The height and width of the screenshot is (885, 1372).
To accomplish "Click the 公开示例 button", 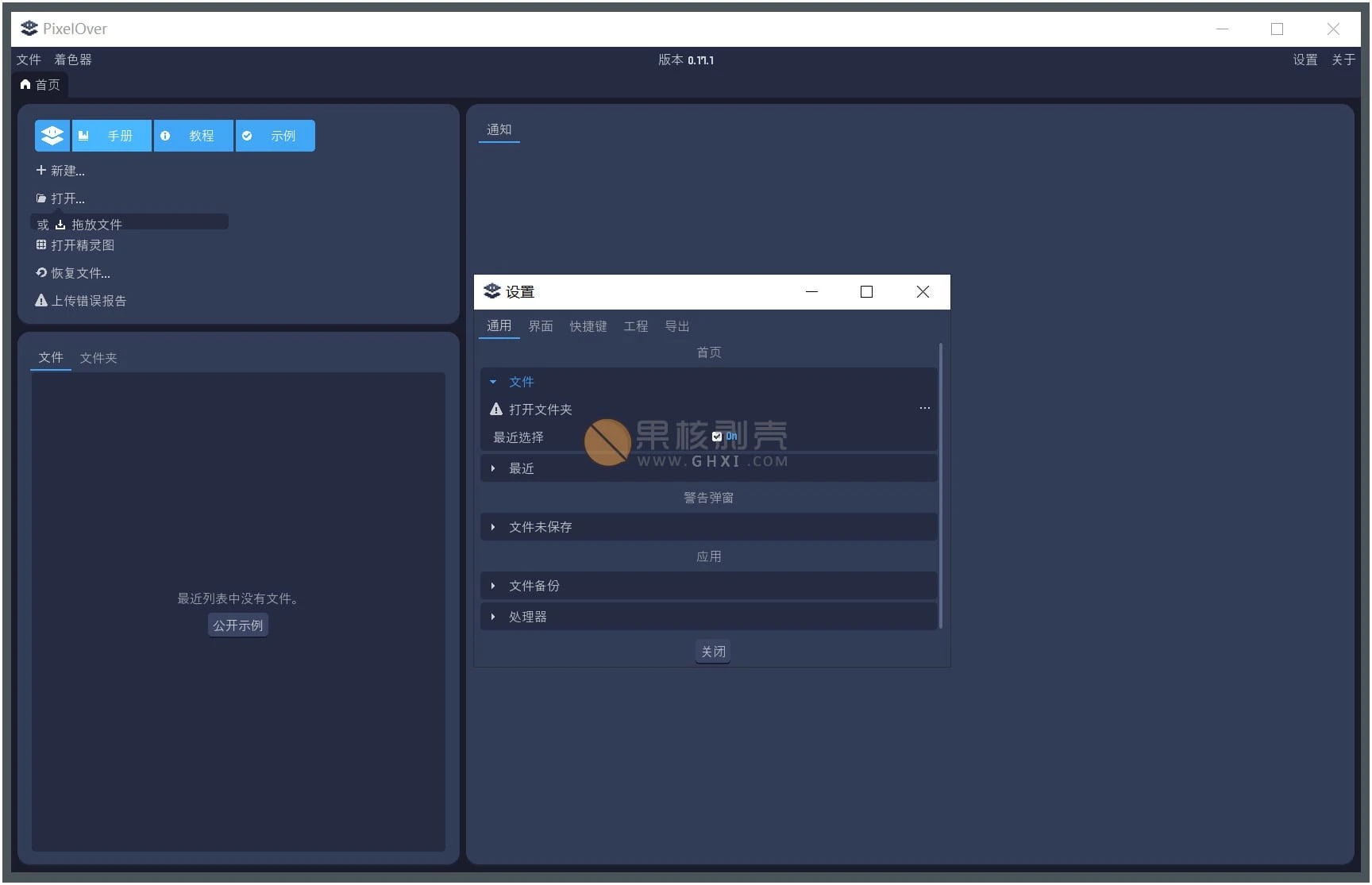I will coord(238,625).
